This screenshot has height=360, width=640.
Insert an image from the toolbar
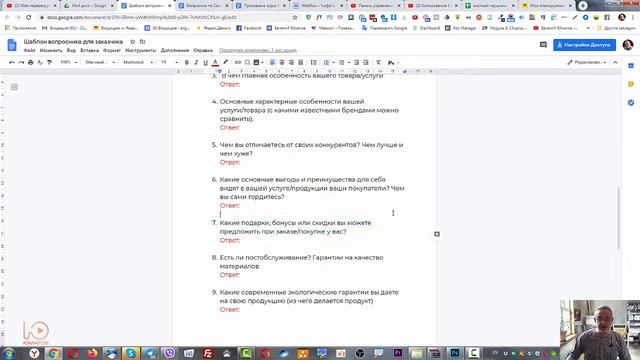click(x=258, y=62)
